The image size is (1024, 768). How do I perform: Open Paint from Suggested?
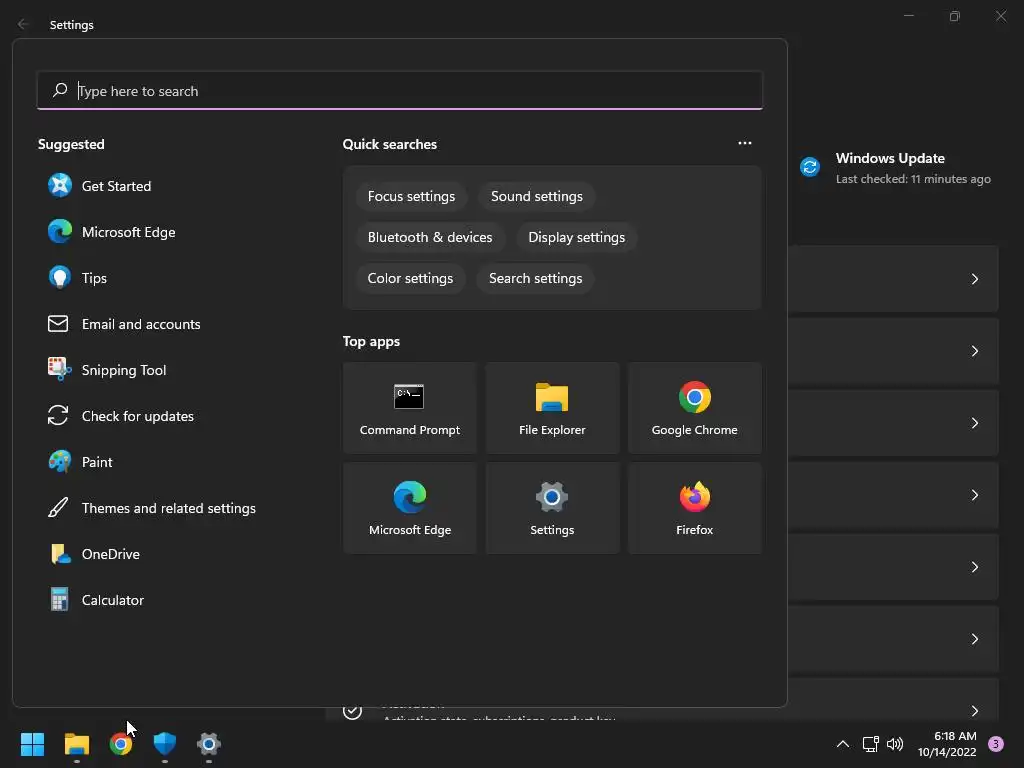coord(97,462)
